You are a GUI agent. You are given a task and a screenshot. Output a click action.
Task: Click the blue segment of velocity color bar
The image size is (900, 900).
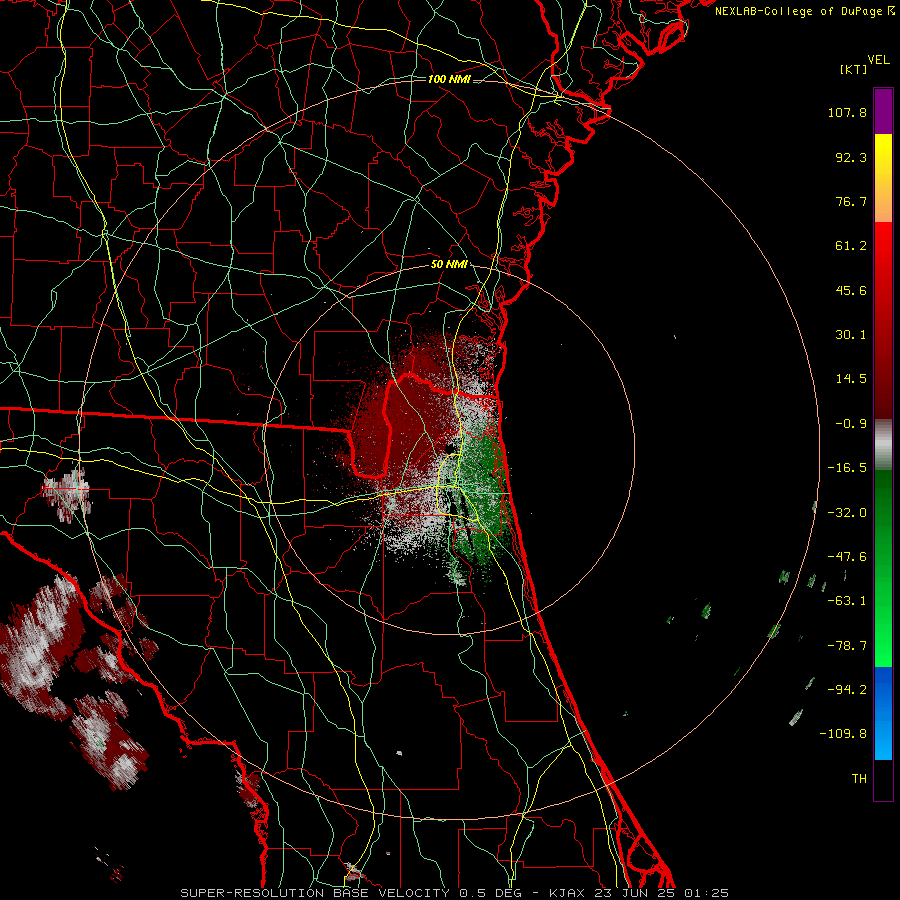click(883, 713)
